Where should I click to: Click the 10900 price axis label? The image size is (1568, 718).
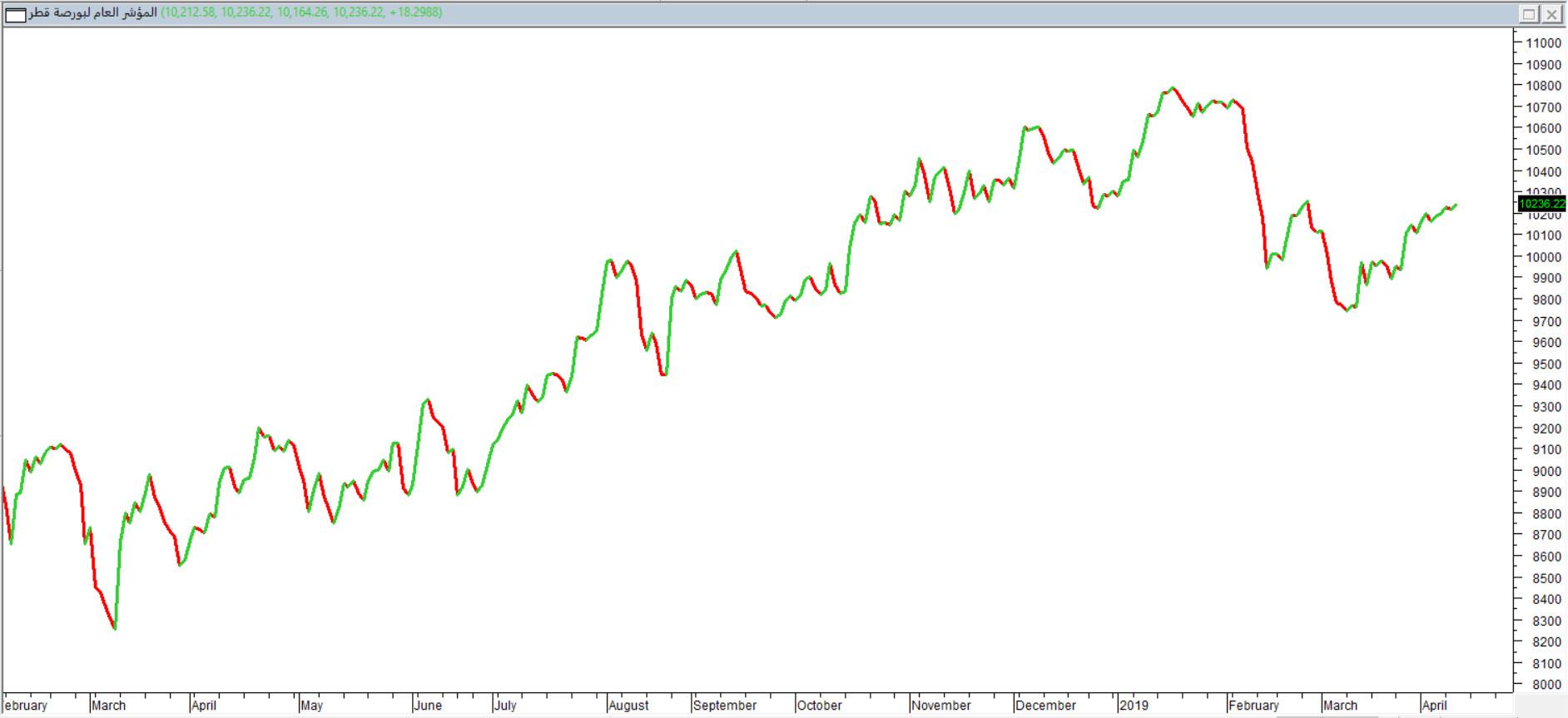tap(1543, 65)
